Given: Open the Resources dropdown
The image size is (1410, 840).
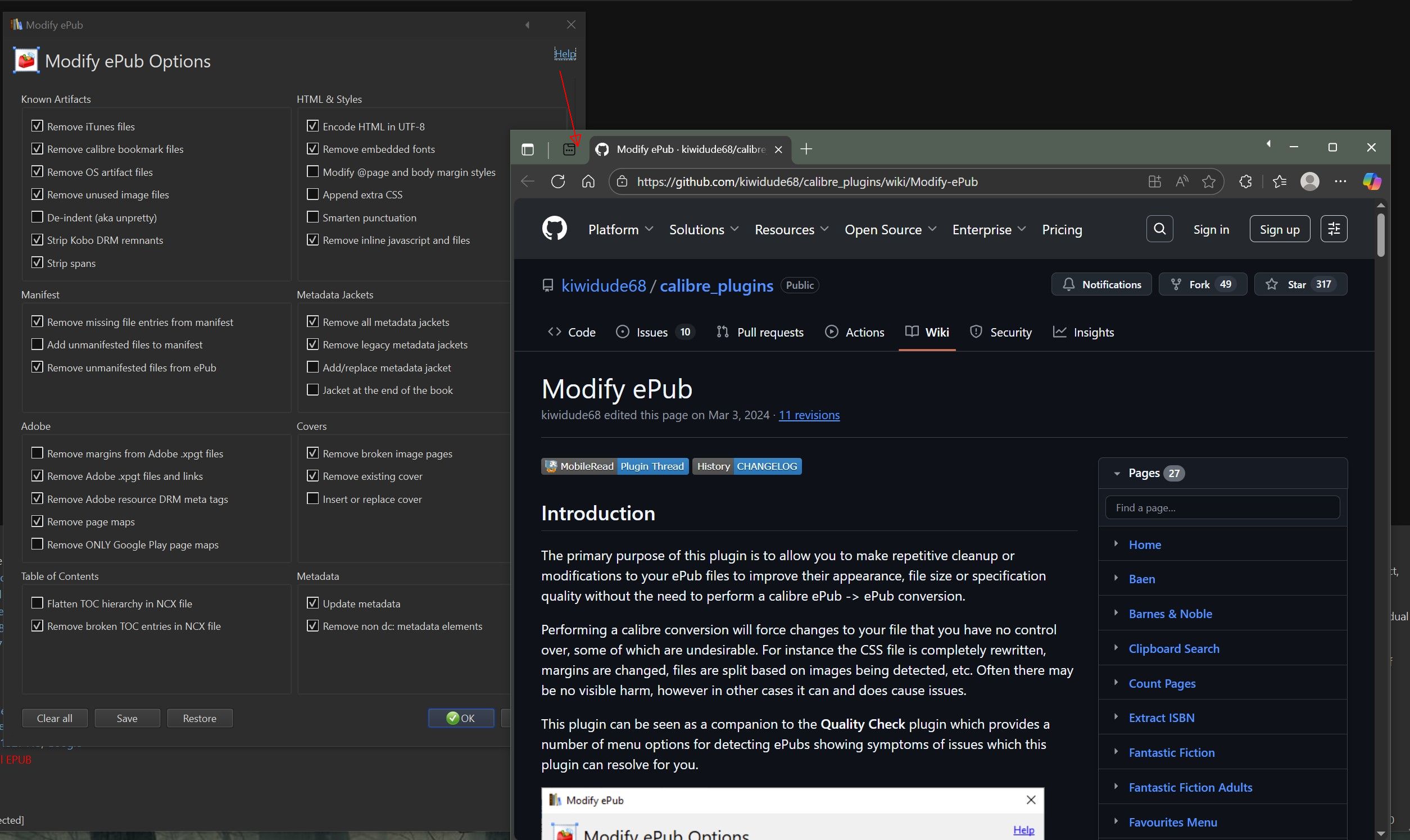Looking at the screenshot, I should [791, 229].
